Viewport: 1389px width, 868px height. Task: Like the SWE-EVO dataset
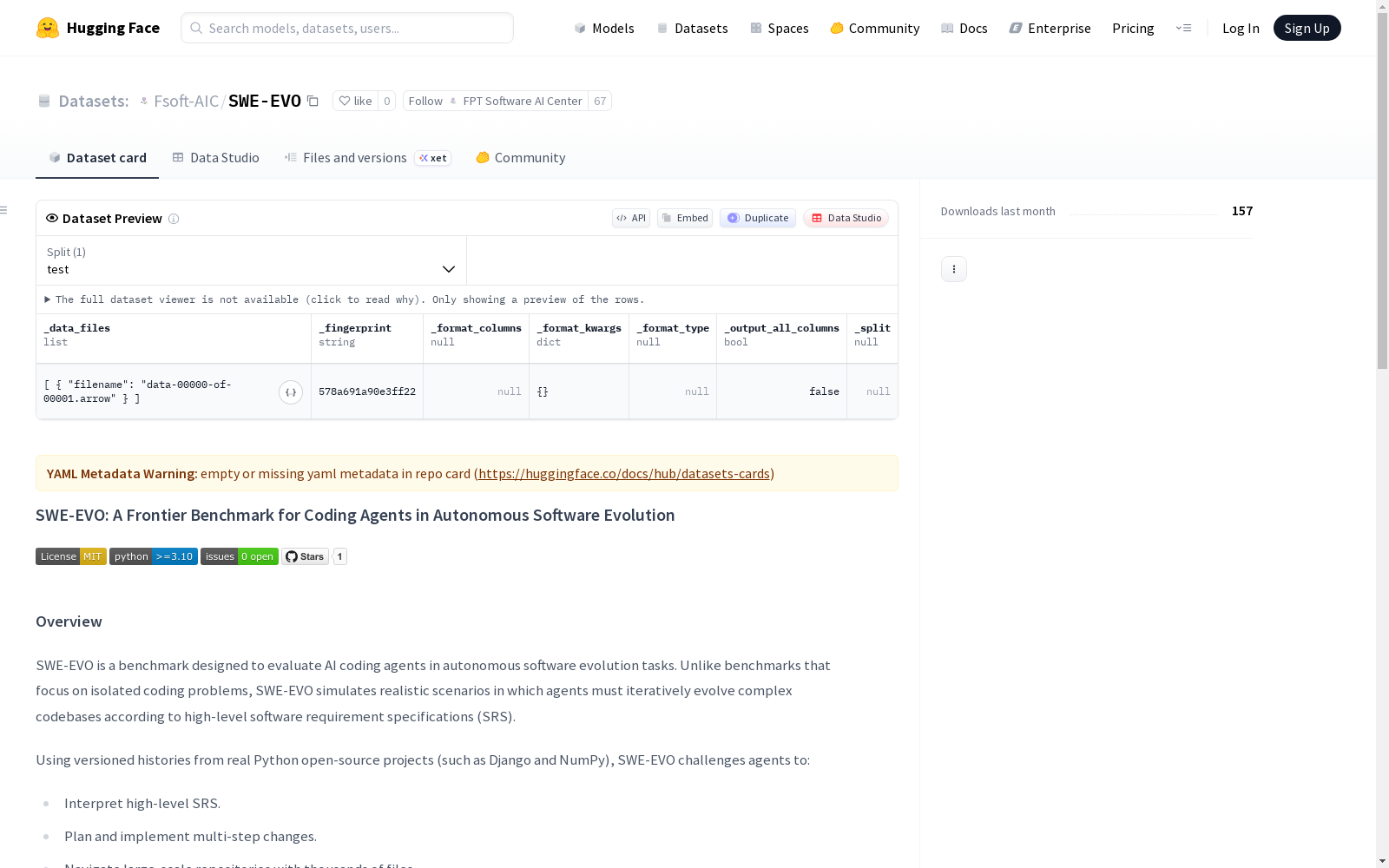(x=355, y=101)
